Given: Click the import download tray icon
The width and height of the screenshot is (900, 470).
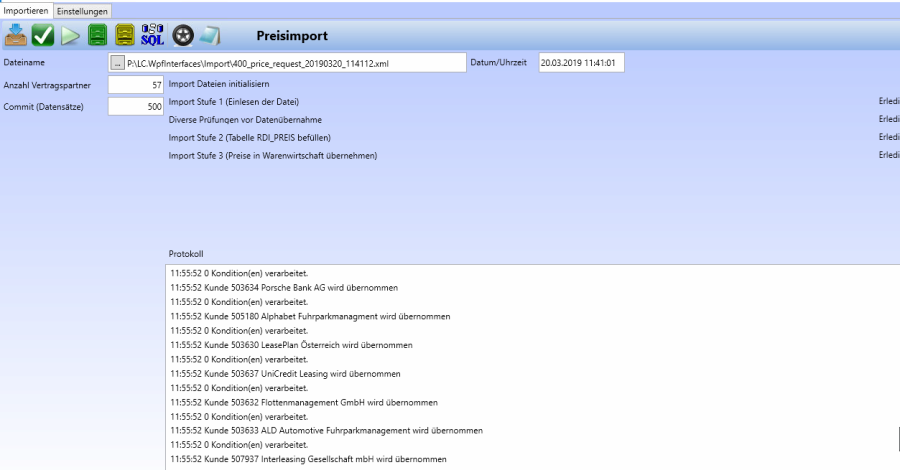Looking at the screenshot, I should pos(16,37).
